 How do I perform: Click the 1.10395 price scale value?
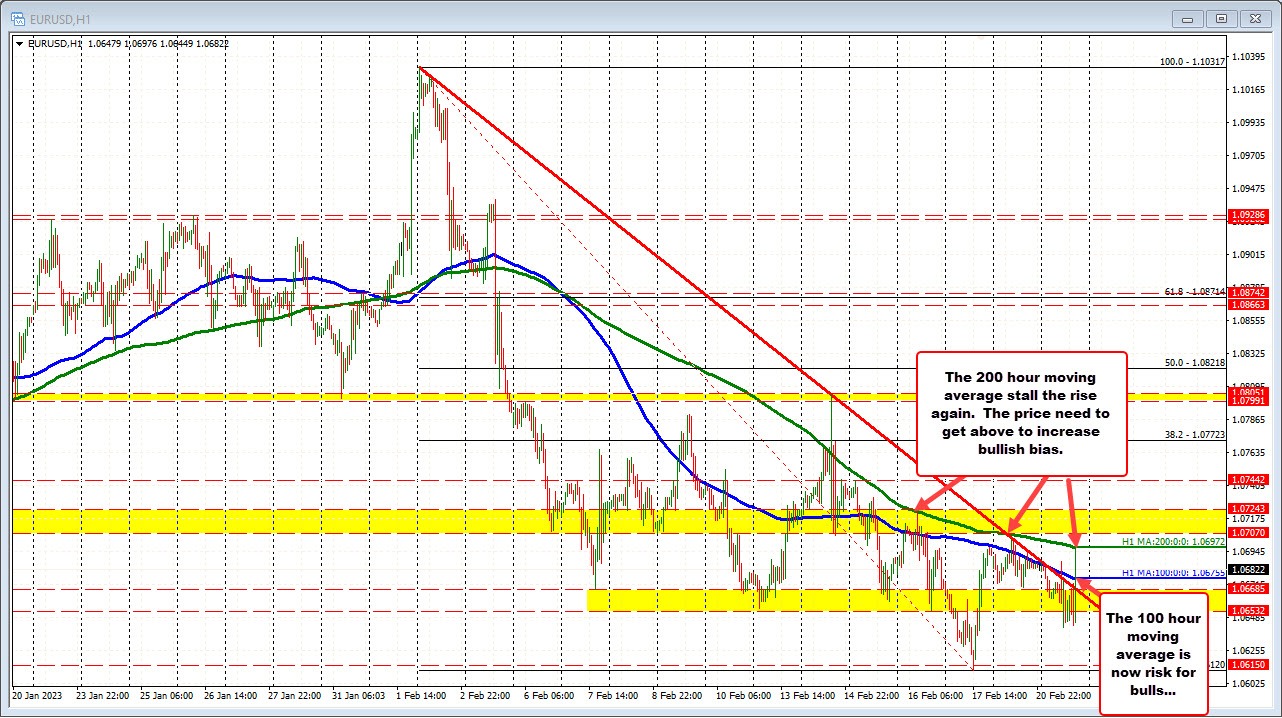[1250, 57]
